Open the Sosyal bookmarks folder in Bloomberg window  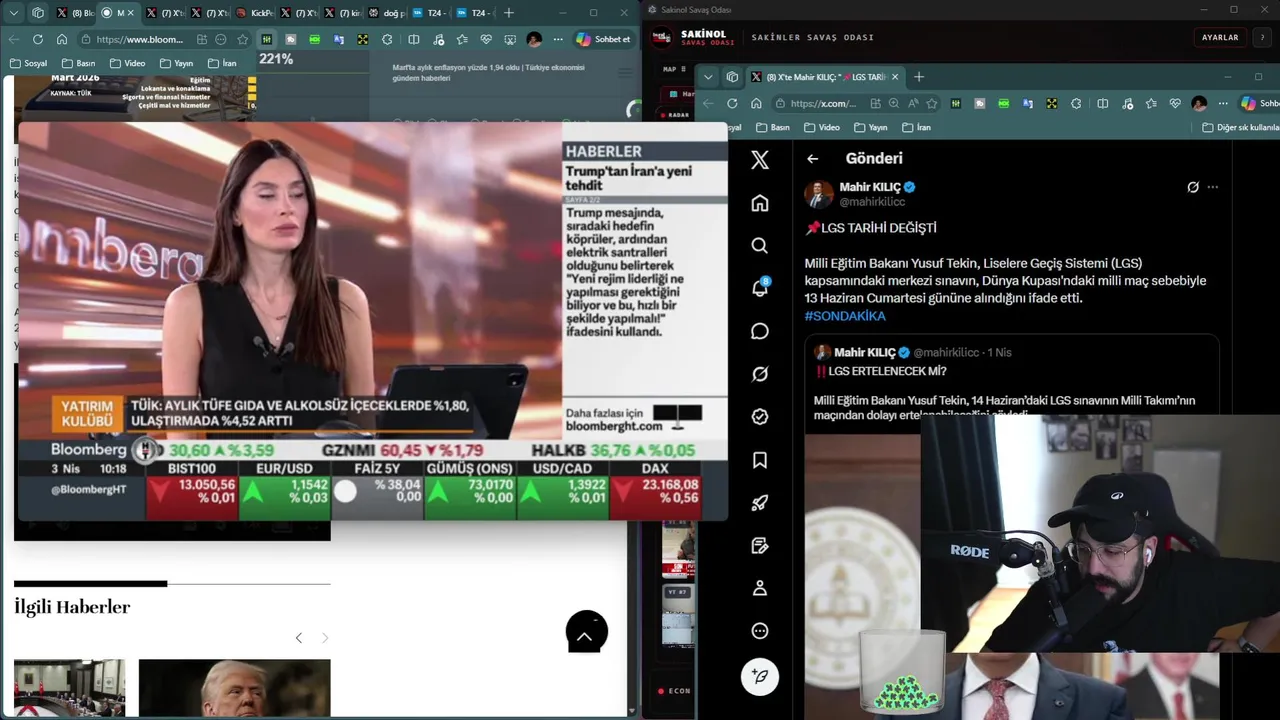tap(29, 63)
